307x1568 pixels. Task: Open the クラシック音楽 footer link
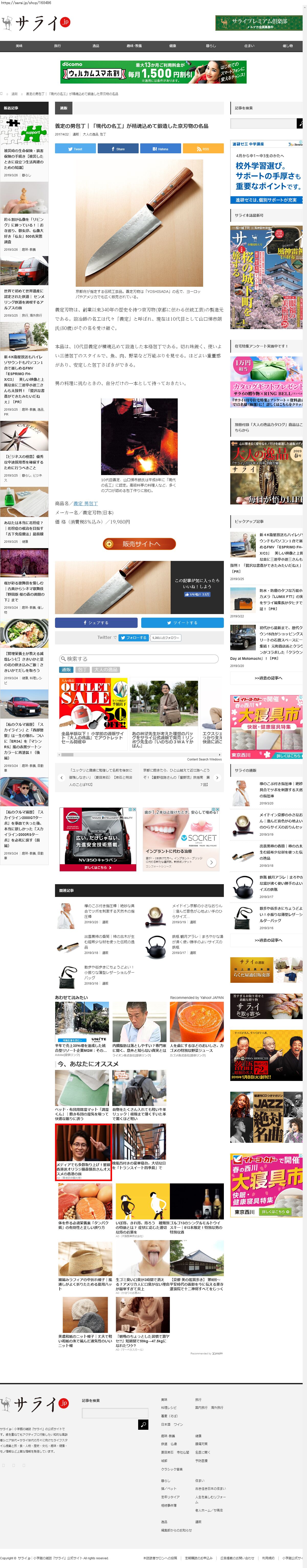pos(172,1469)
